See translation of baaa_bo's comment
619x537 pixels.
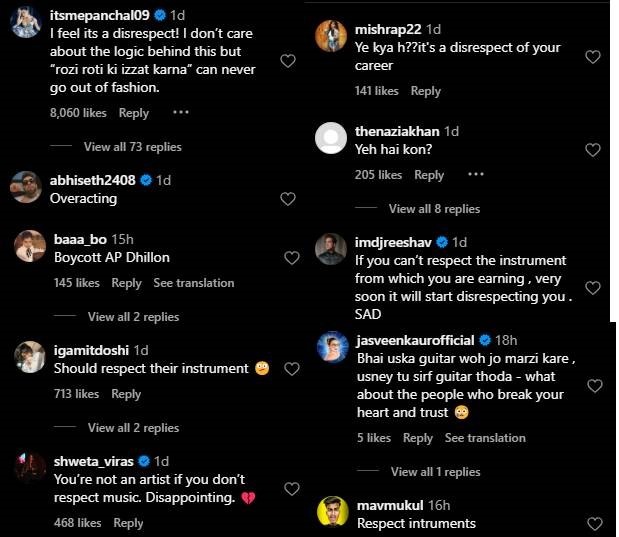(x=194, y=283)
